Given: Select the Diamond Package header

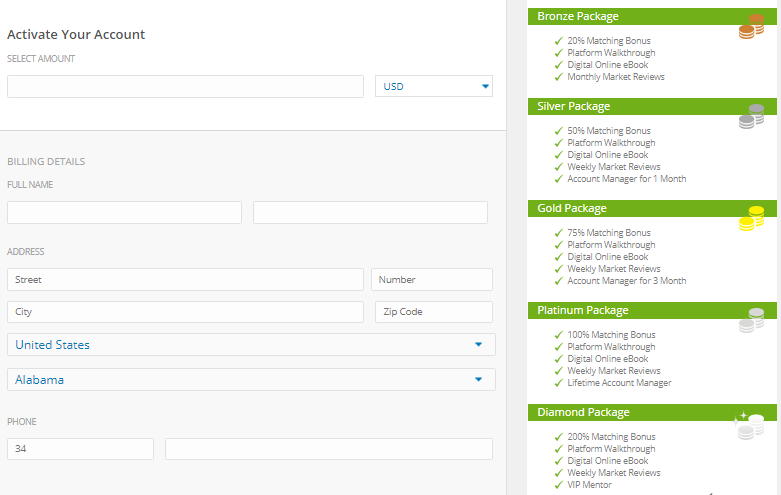Looking at the screenshot, I should 652,412.
